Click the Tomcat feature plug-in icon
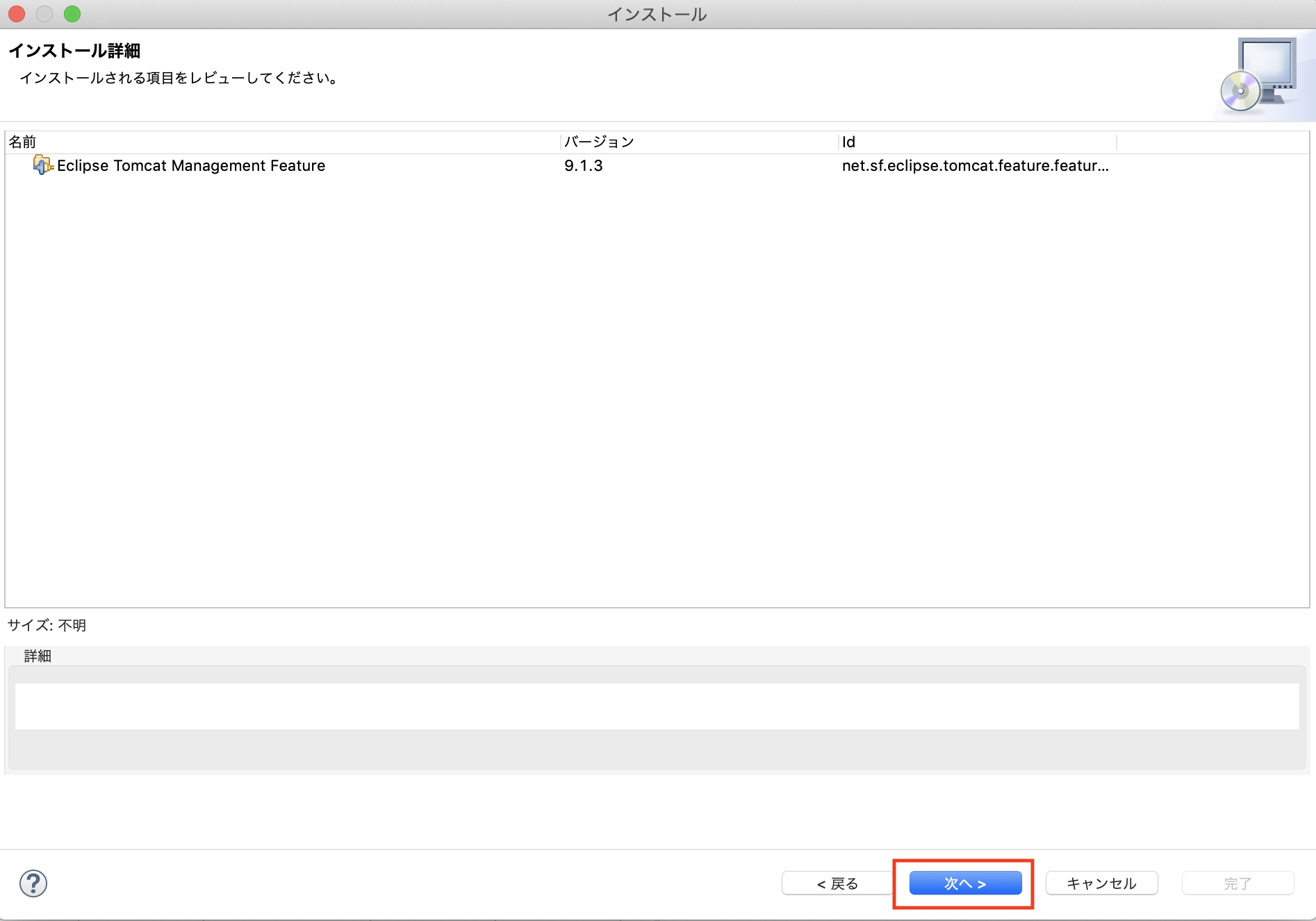The height and width of the screenshot is (921, 1316). (x=43, y=165)
